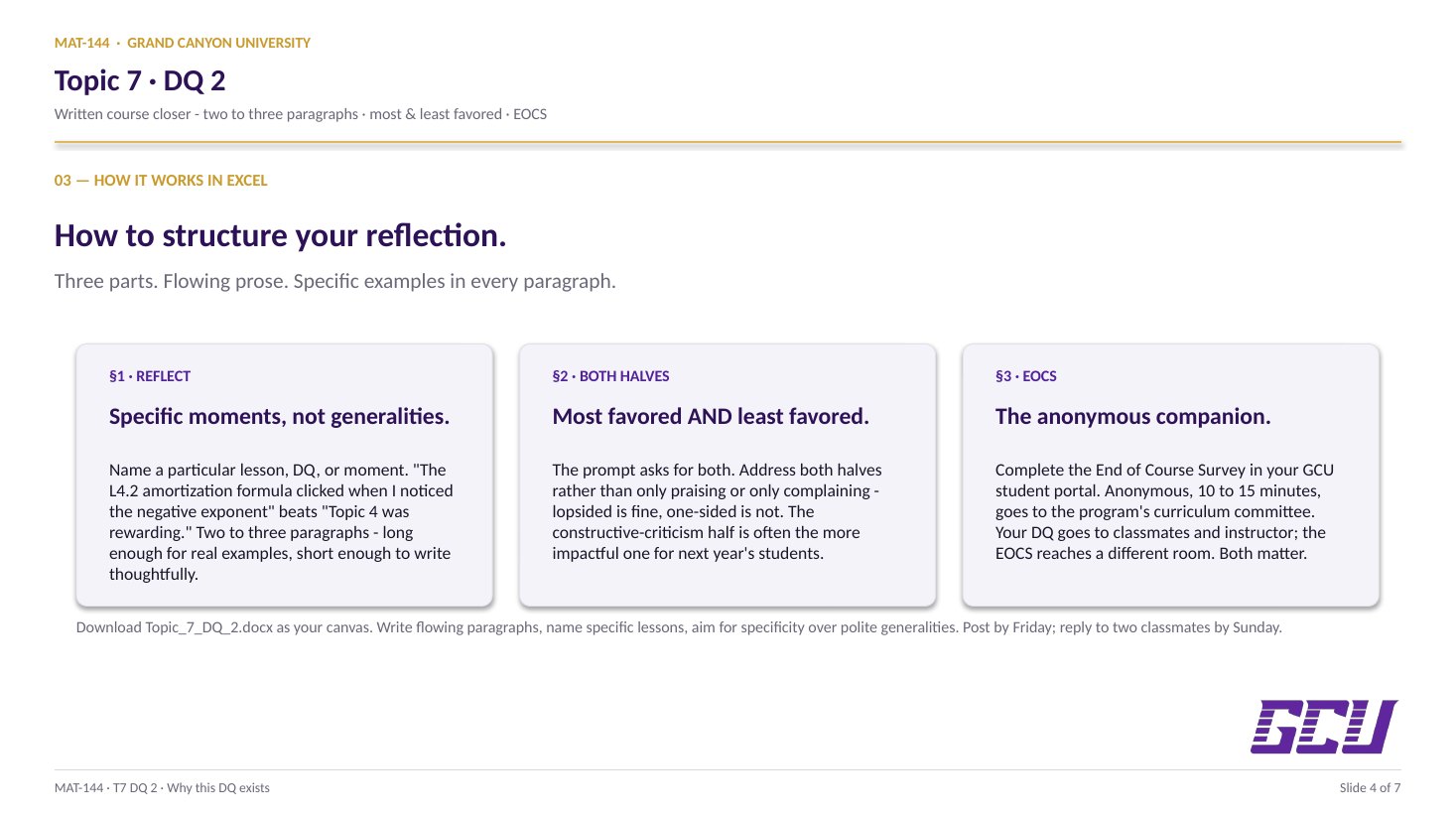Viewport: 1456px width, 819px height.
Task: Click the MAT-144 Grand Canyon University header
Action: click(183, 43)
